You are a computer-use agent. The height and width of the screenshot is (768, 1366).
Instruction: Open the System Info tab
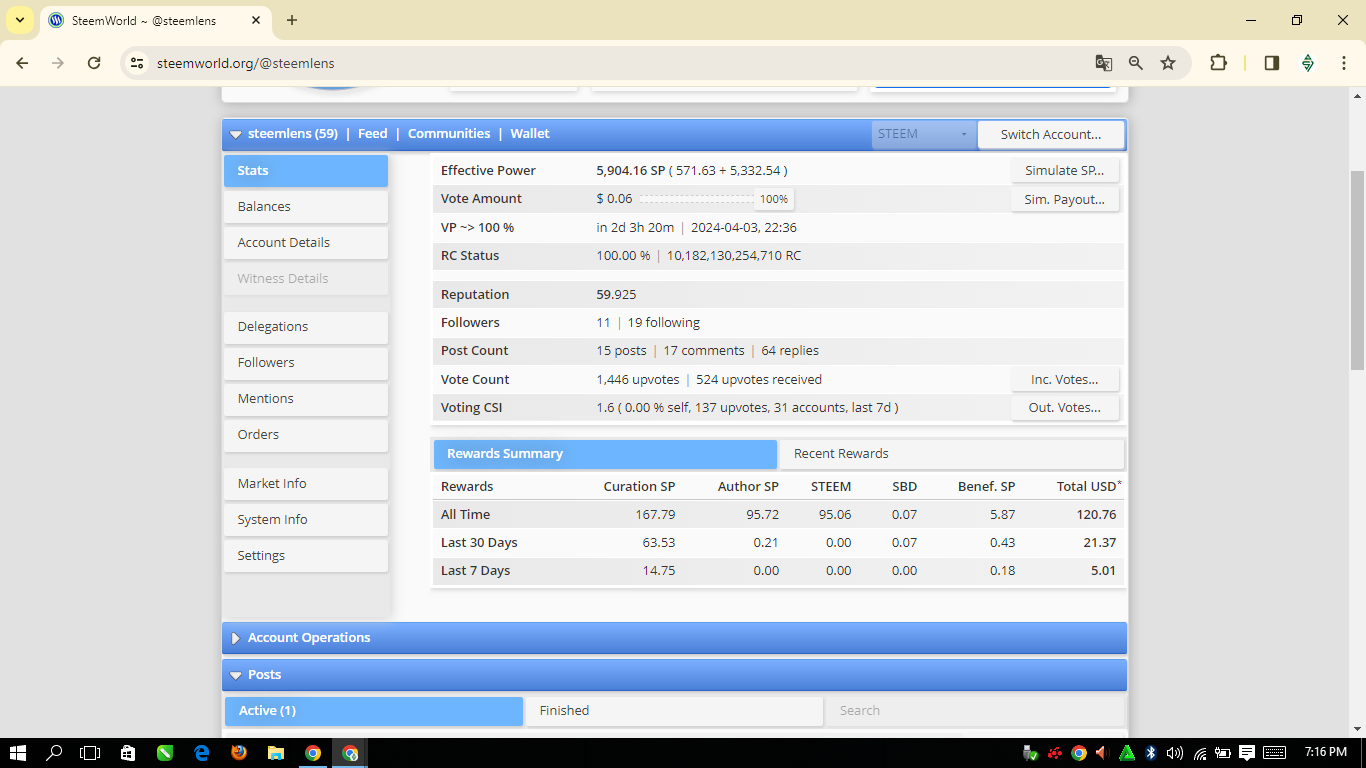click(x=306, y=520)
